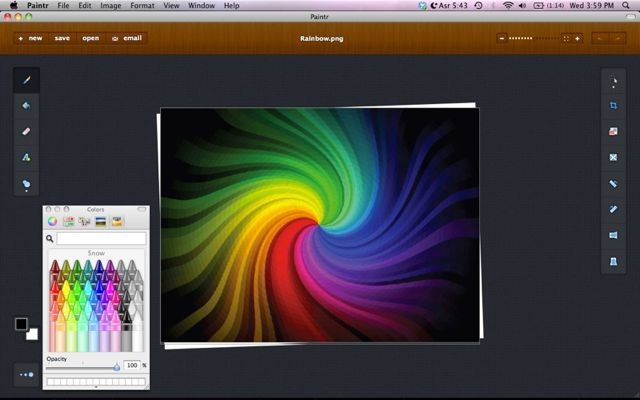Choose the eraser tool
640x400 pixels.
click(x=27, y=131)
